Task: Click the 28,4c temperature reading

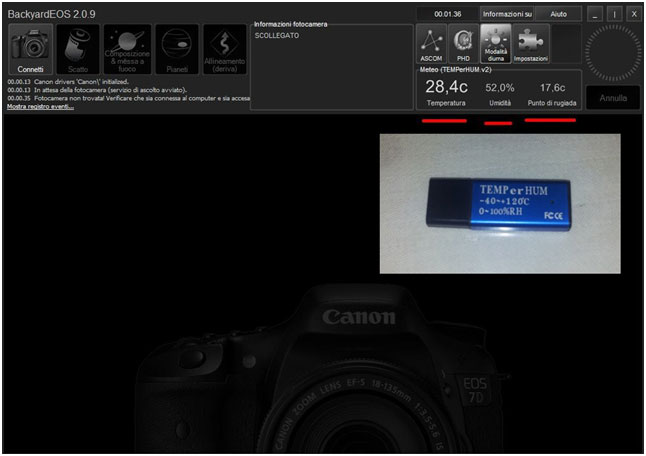Action: (x=446, y=87)
